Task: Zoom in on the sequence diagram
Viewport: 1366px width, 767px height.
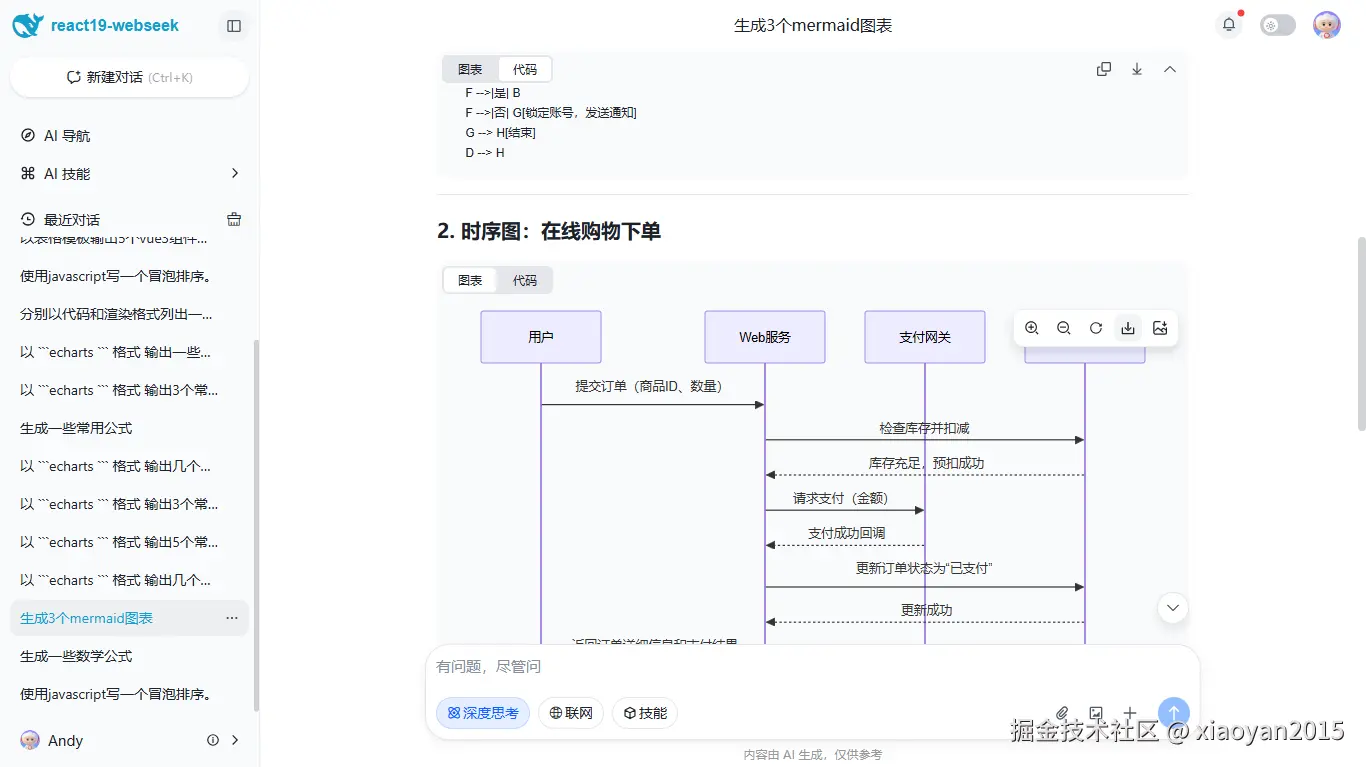Action: [x=1032, y=328]
